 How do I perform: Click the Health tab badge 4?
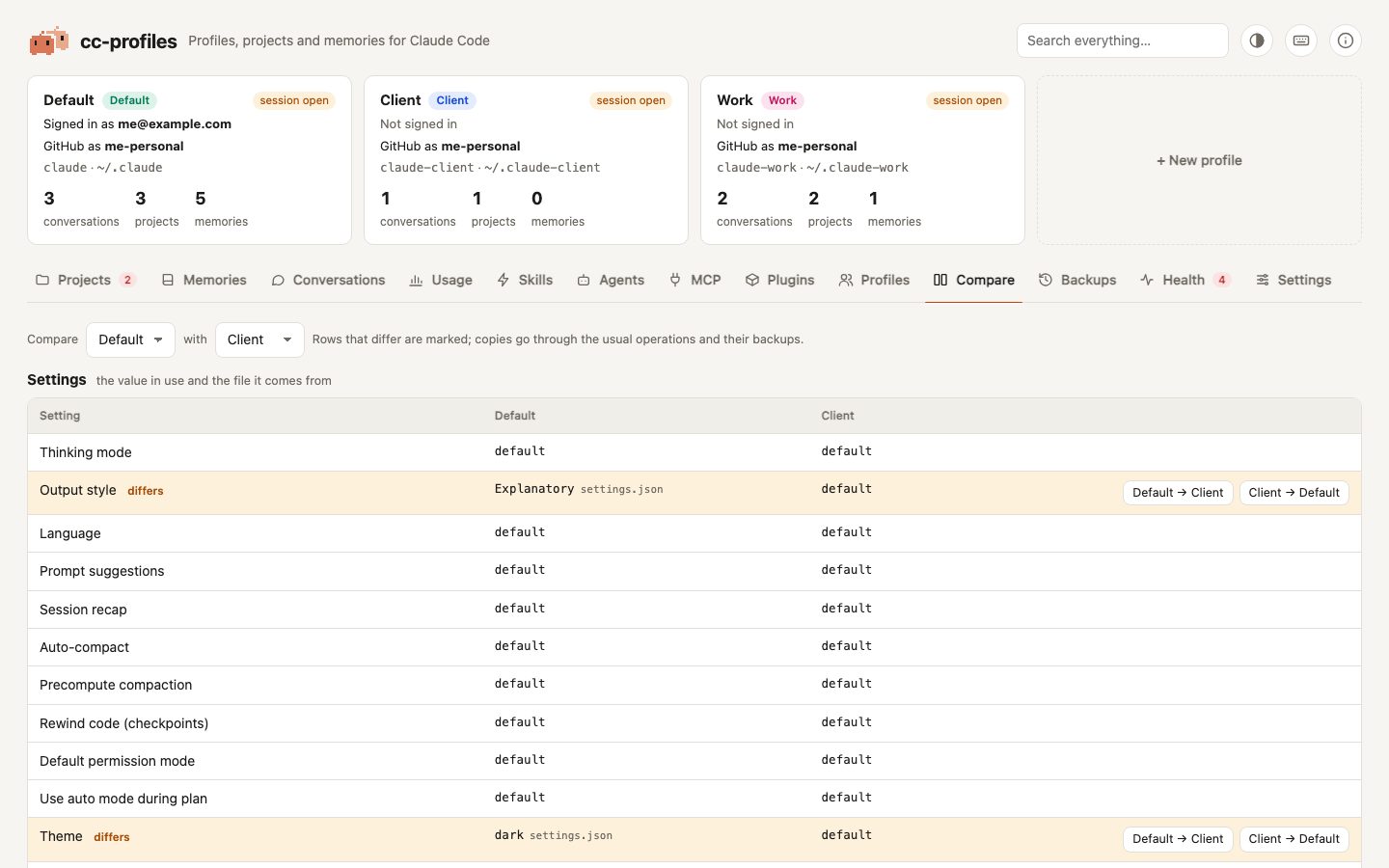pos(1222,280)
